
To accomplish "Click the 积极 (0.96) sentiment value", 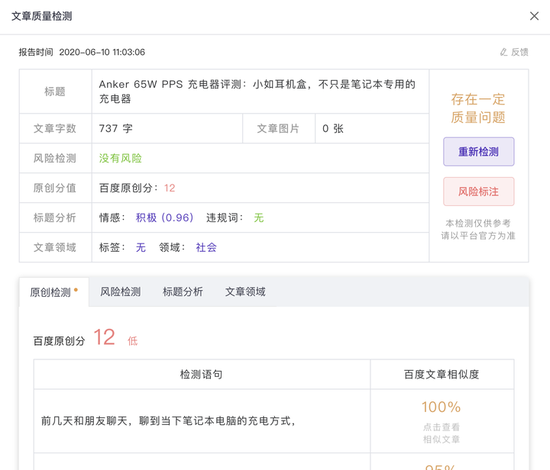I will 165,218.
